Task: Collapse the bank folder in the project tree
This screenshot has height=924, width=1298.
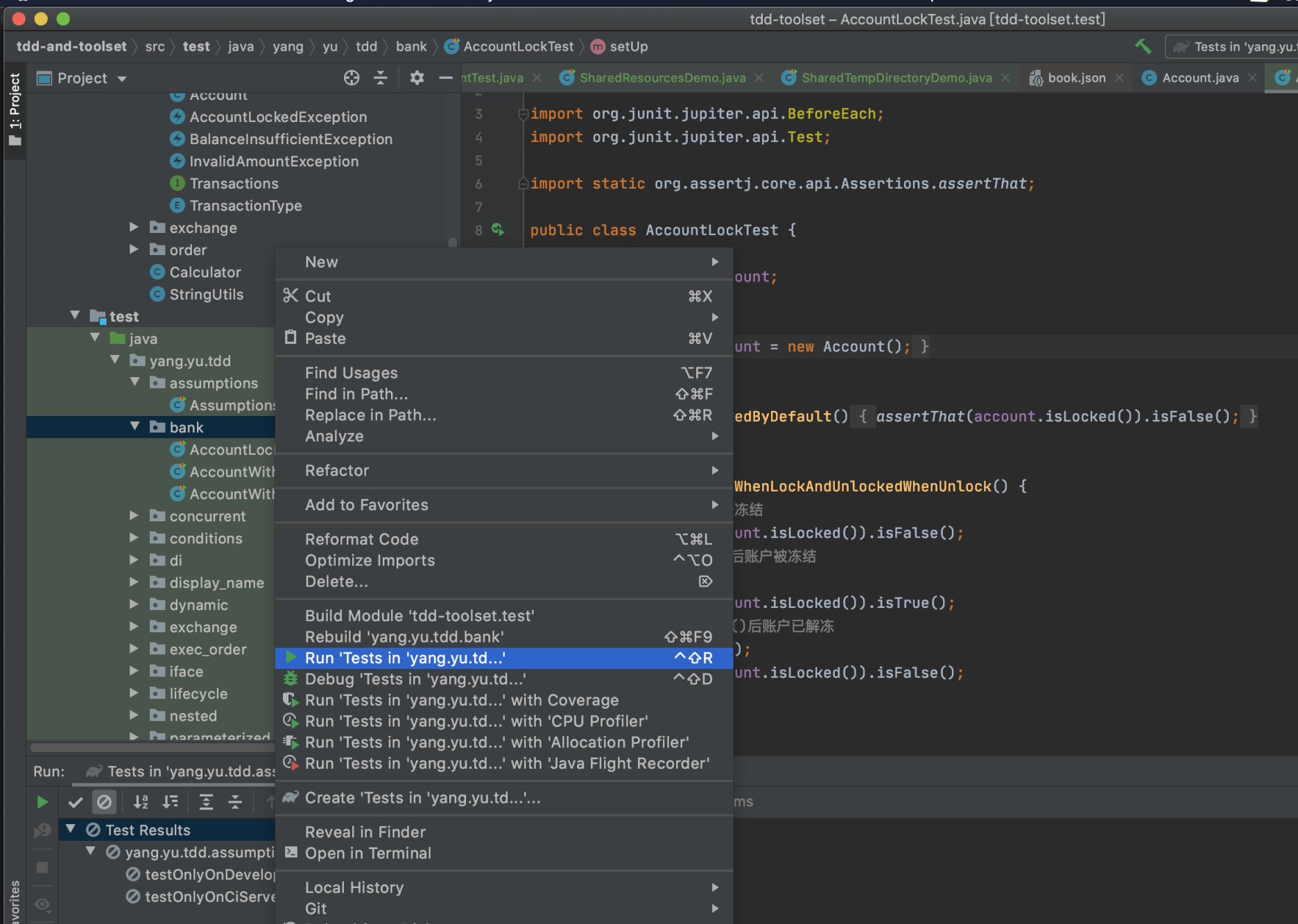Action: [135, 427]
